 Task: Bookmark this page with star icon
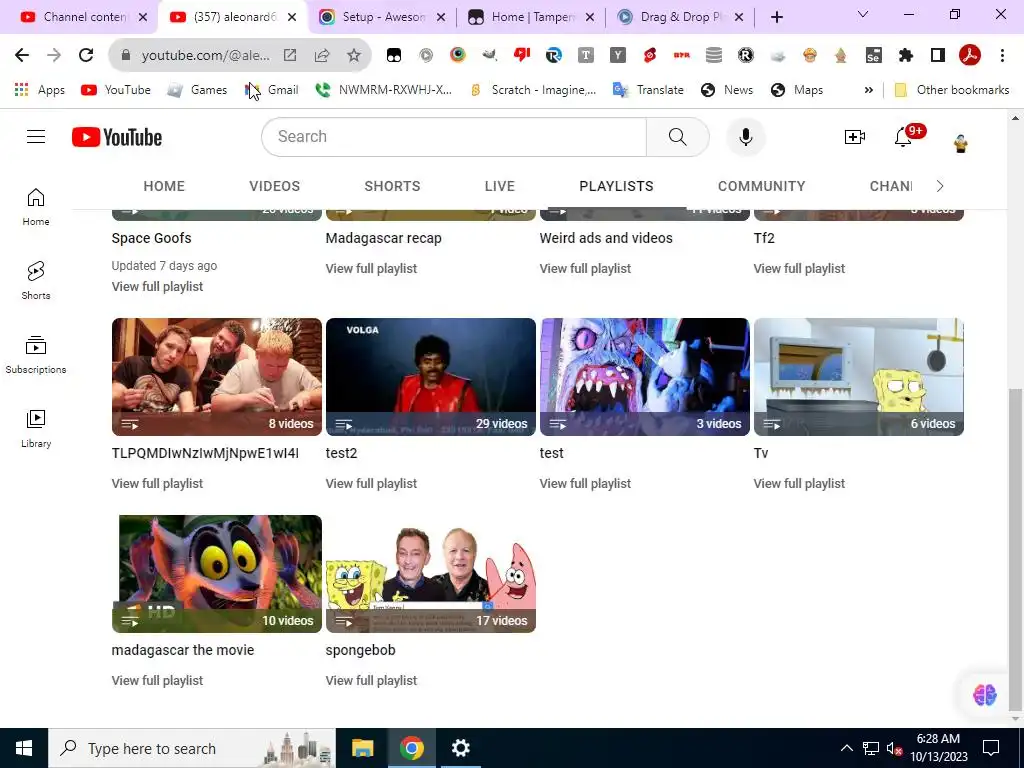point(354,56)
